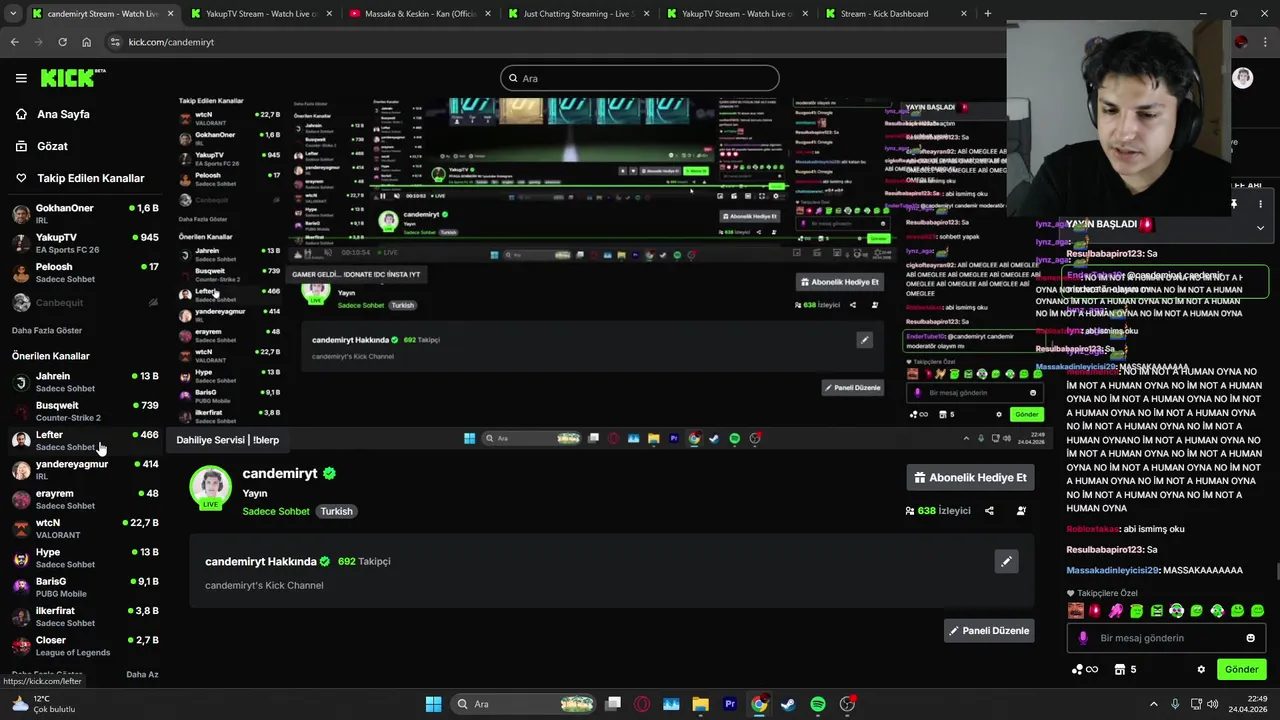
Task: Open Takip Edilen Kanallar section
Action: pyautogui.click(x=80, y=178)
